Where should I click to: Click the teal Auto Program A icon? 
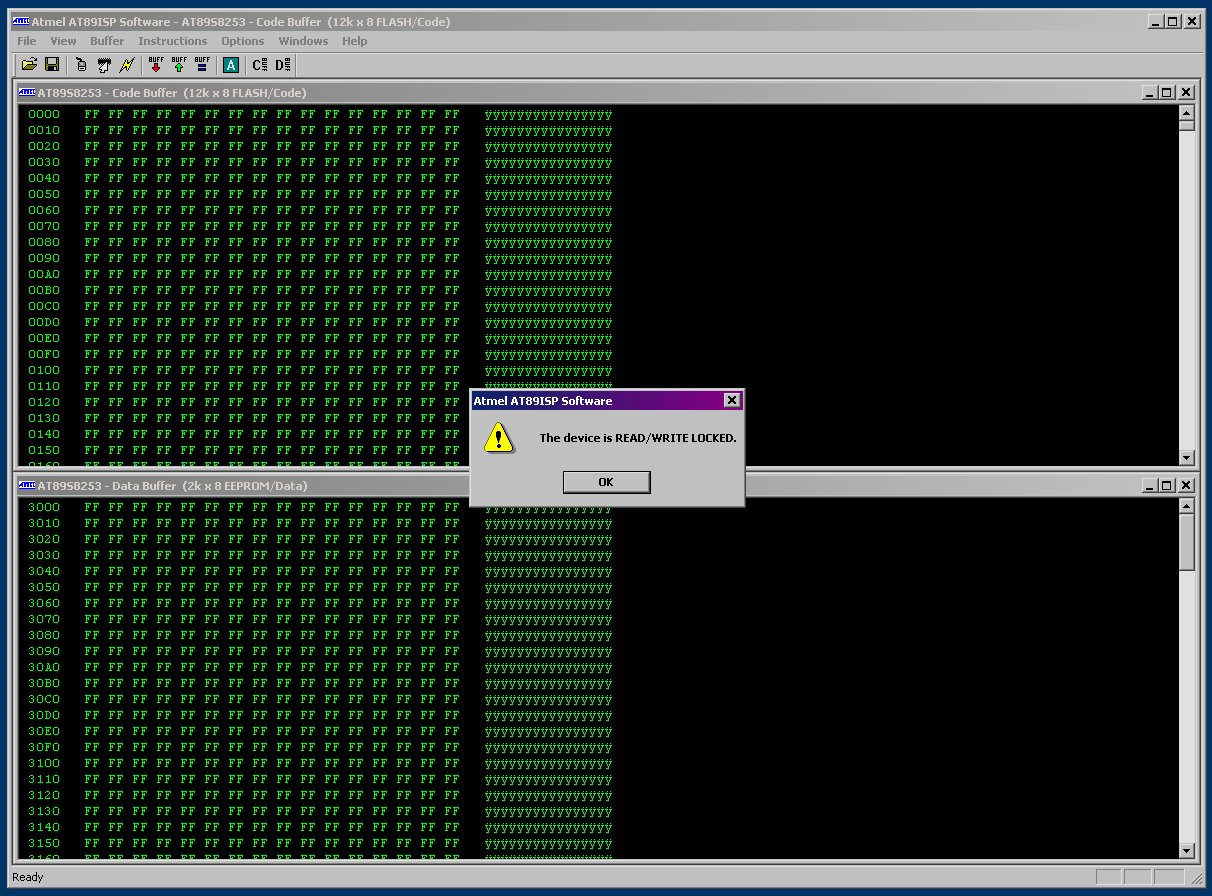click(x=231, y=65)
